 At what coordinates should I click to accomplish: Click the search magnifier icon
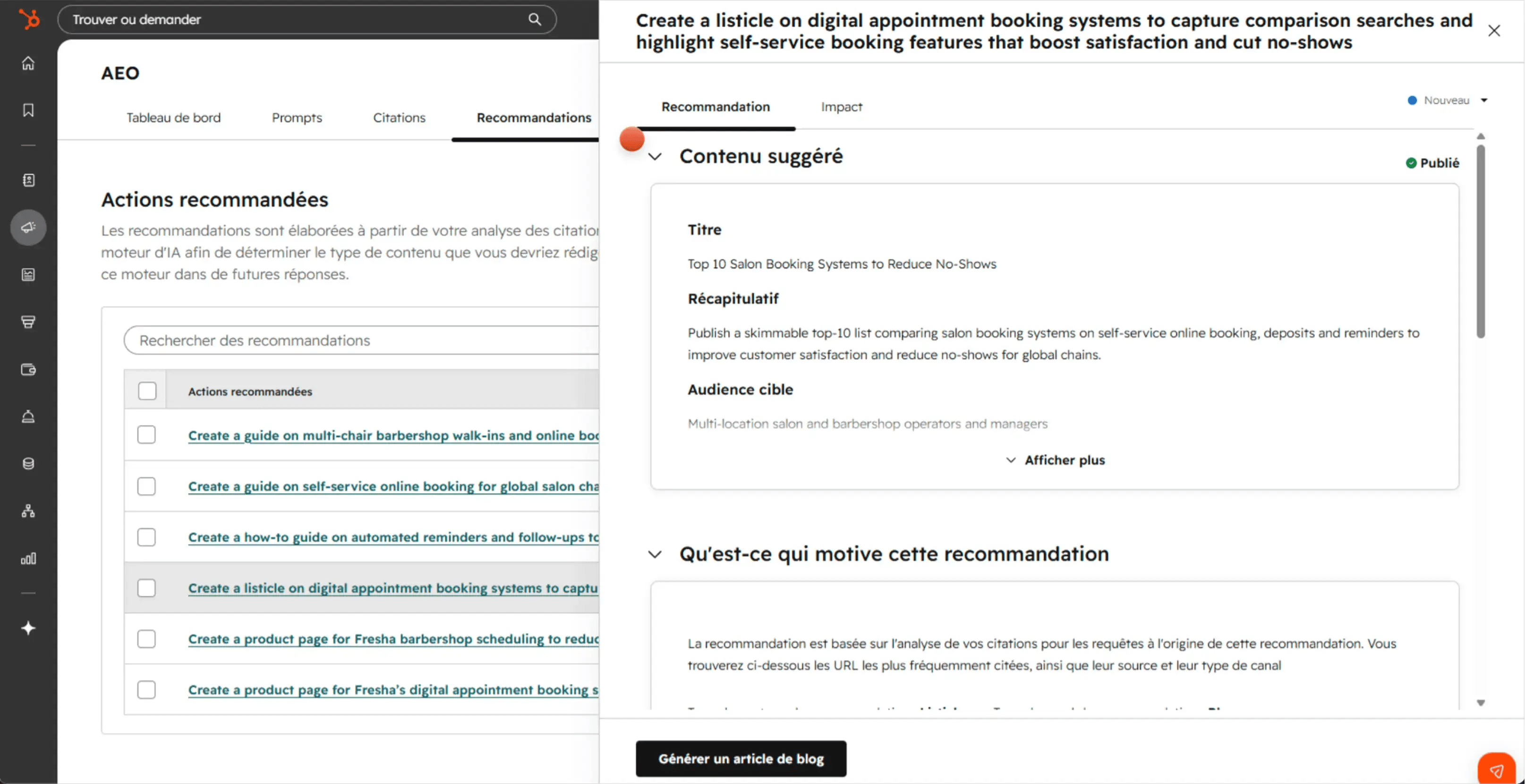click(x=535, y=19)
